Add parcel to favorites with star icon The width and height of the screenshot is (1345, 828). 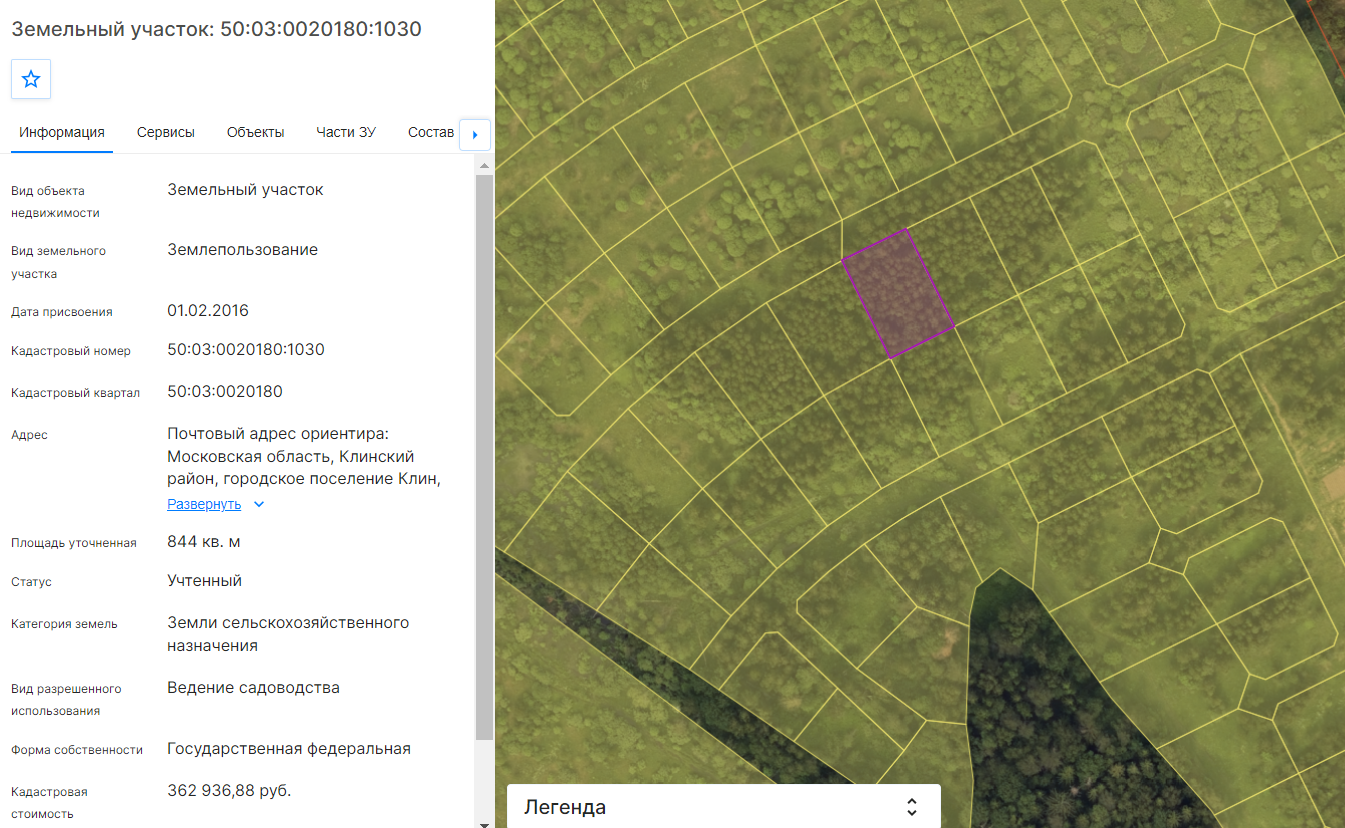click(31, 79)
